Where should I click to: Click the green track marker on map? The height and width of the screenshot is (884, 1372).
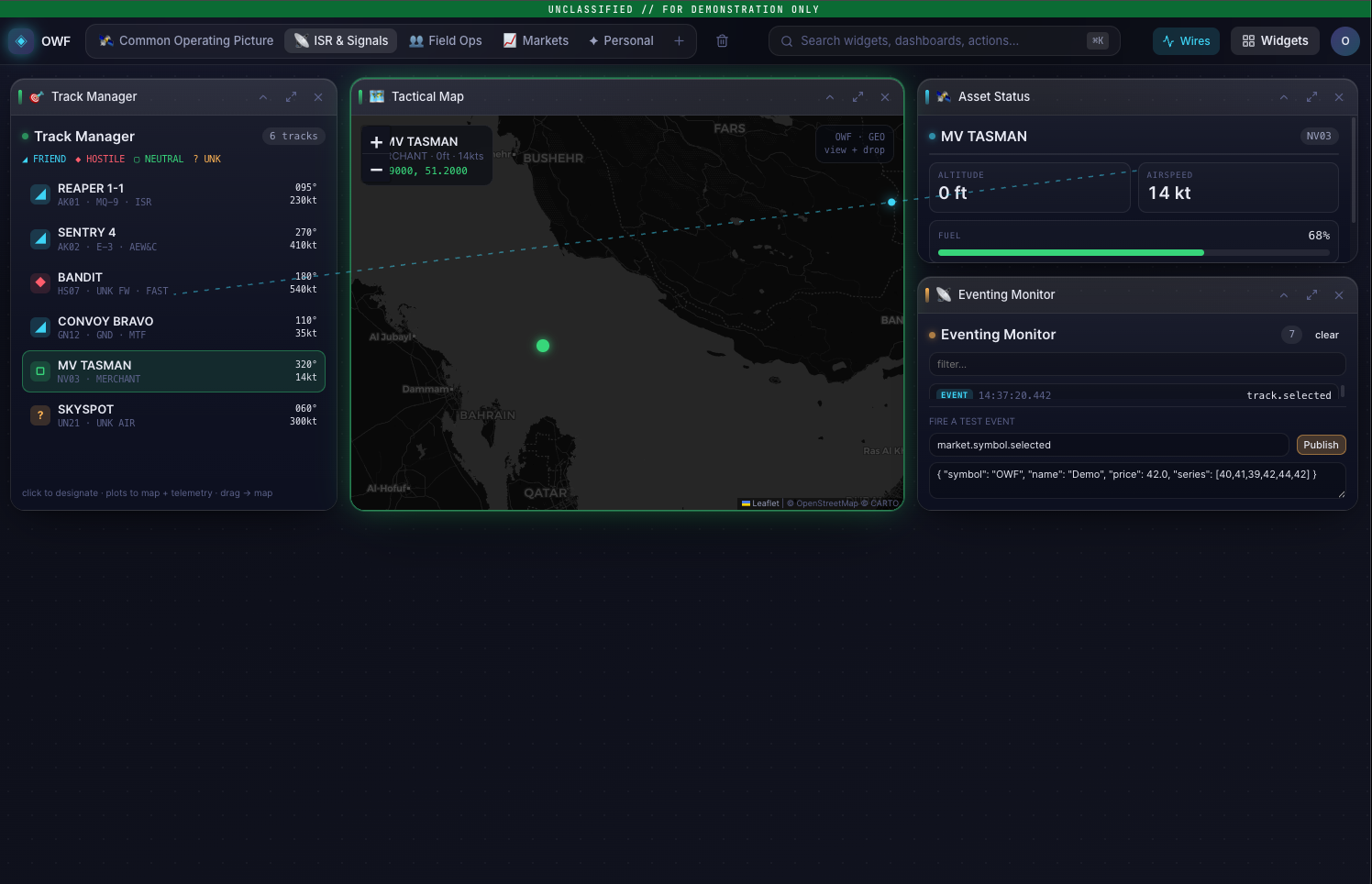click(x=543, y=346)
